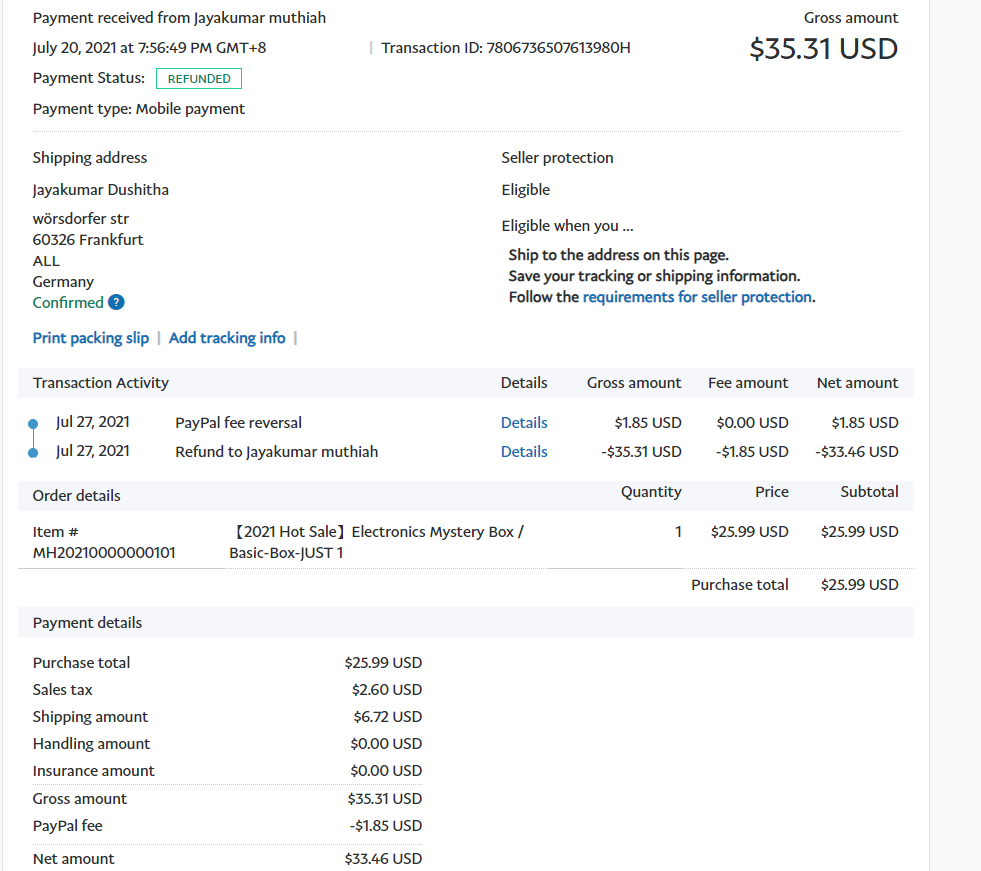Click the PayPal fee reversal activity label
The image size is (981, 871).
point(238,423)
